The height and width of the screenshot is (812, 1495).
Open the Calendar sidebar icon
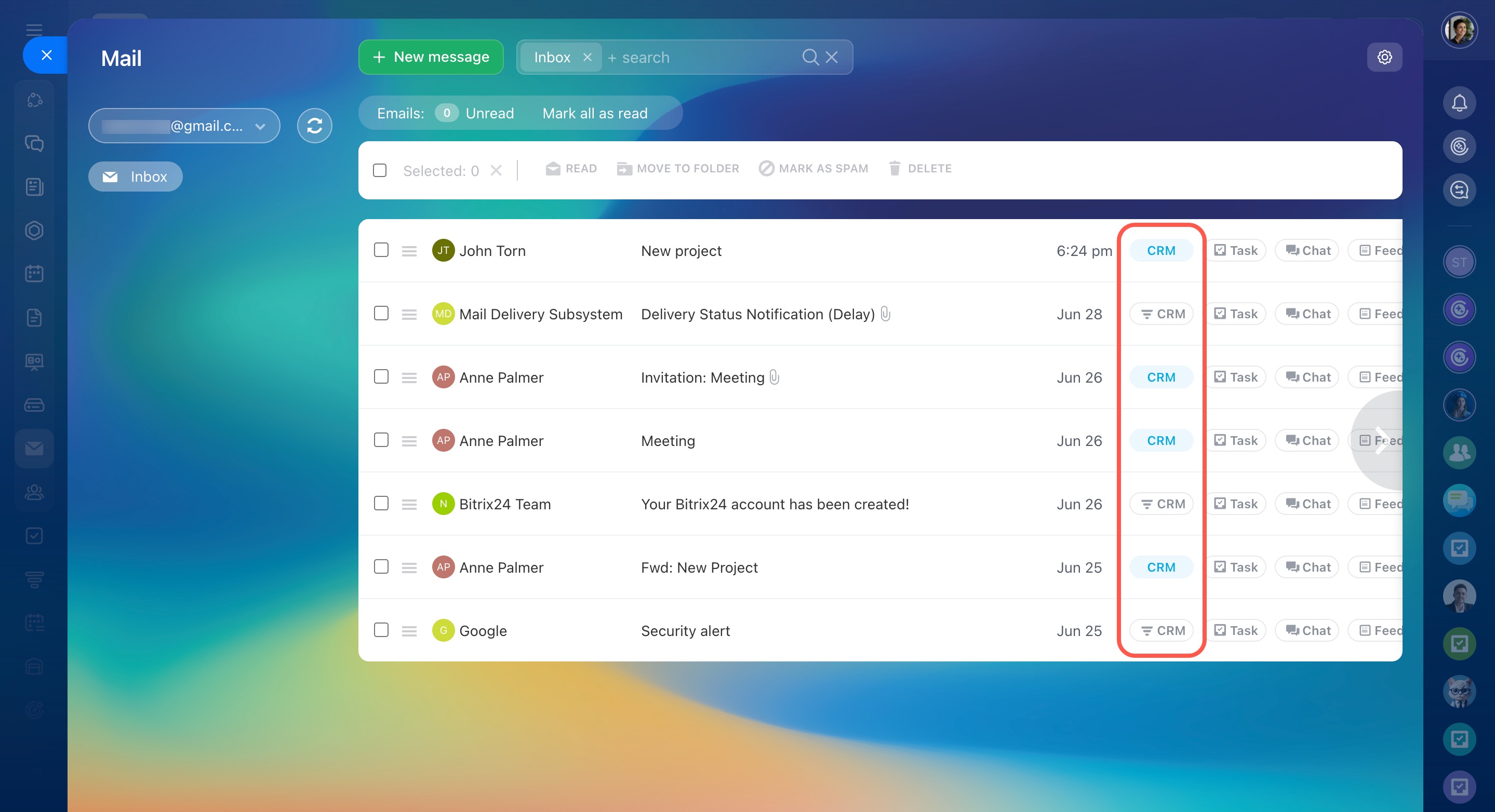tap(34, 274)
